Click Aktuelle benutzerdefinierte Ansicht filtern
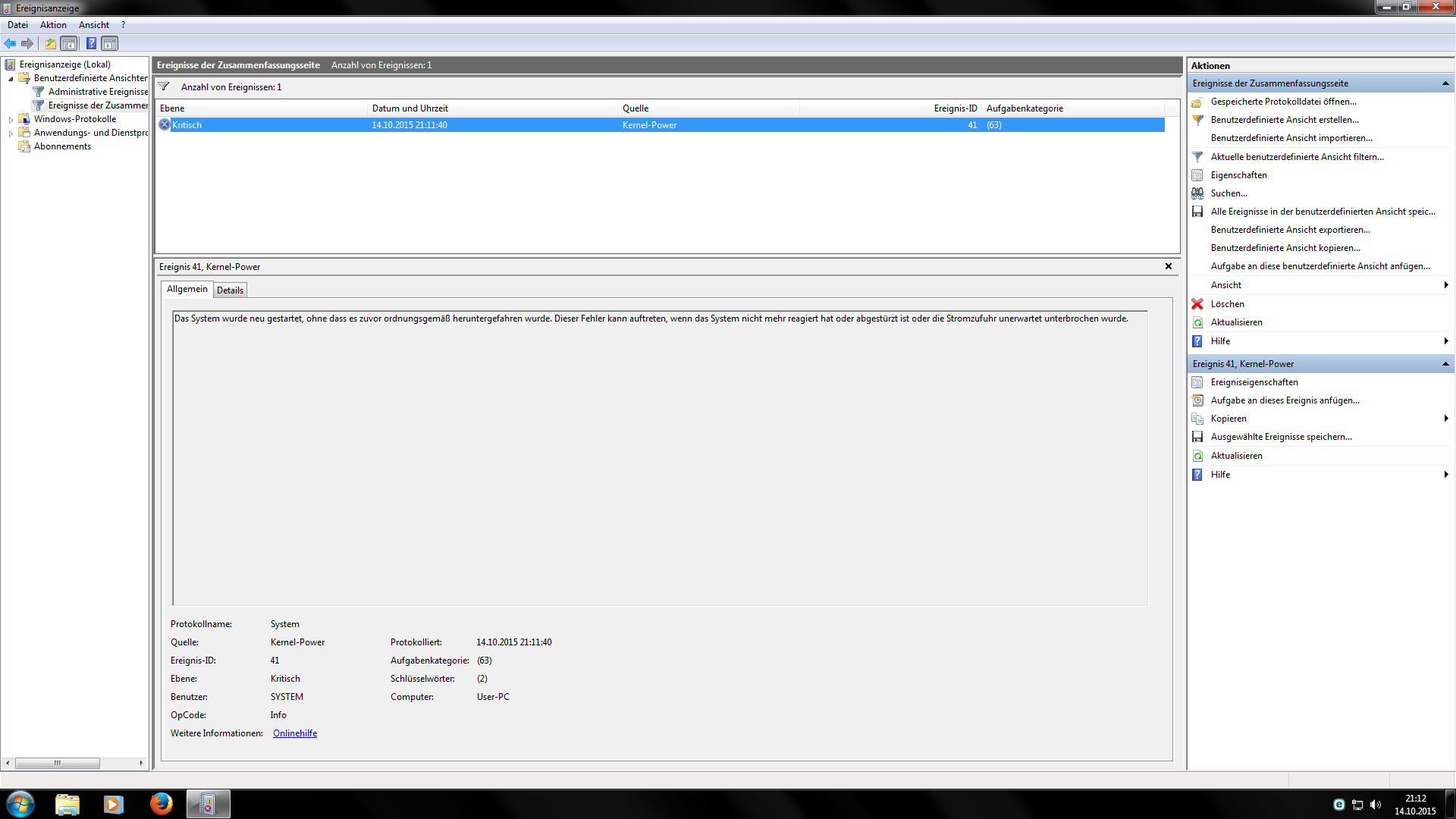Screen dimensions: 1456x819 (x=1297, y=157)
